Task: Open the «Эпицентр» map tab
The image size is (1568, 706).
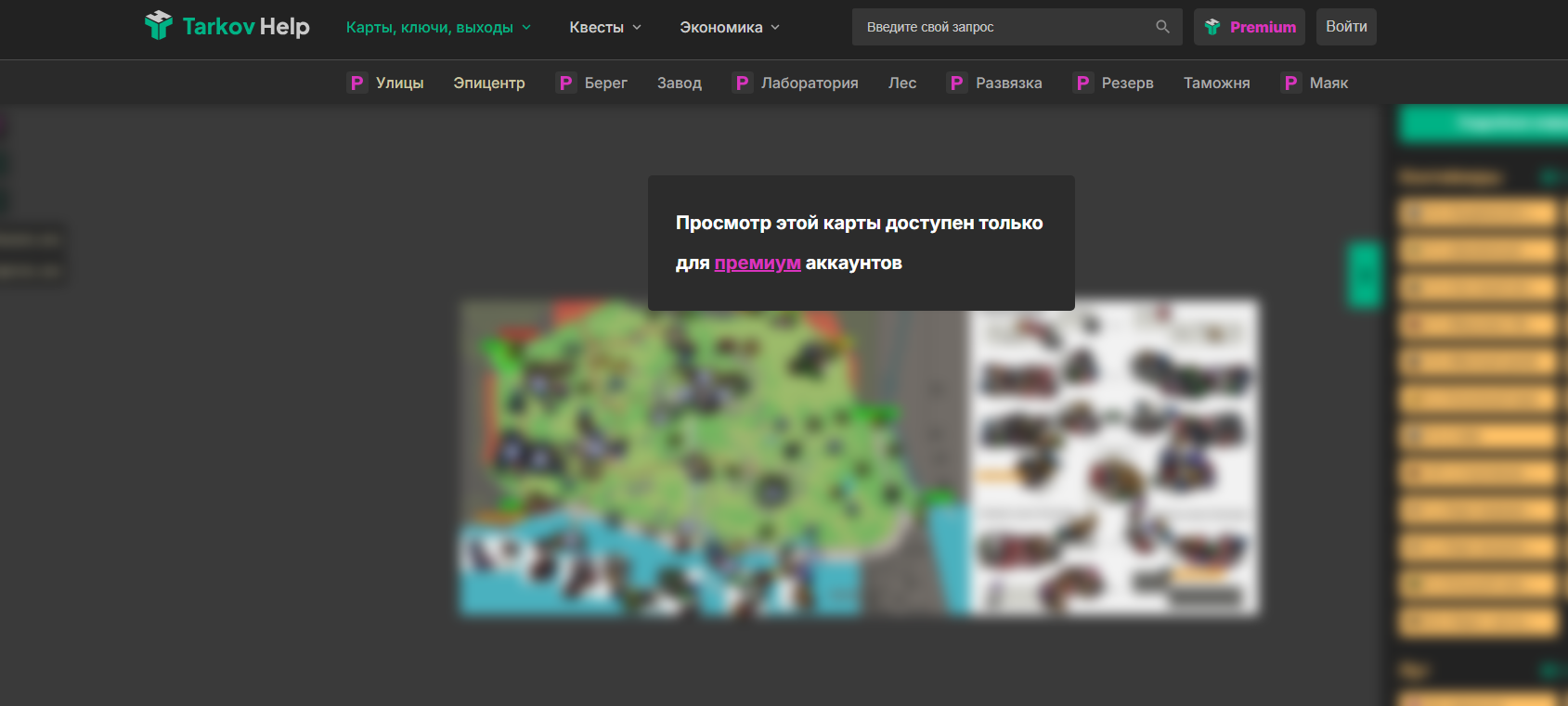Action: pos(489,83)
